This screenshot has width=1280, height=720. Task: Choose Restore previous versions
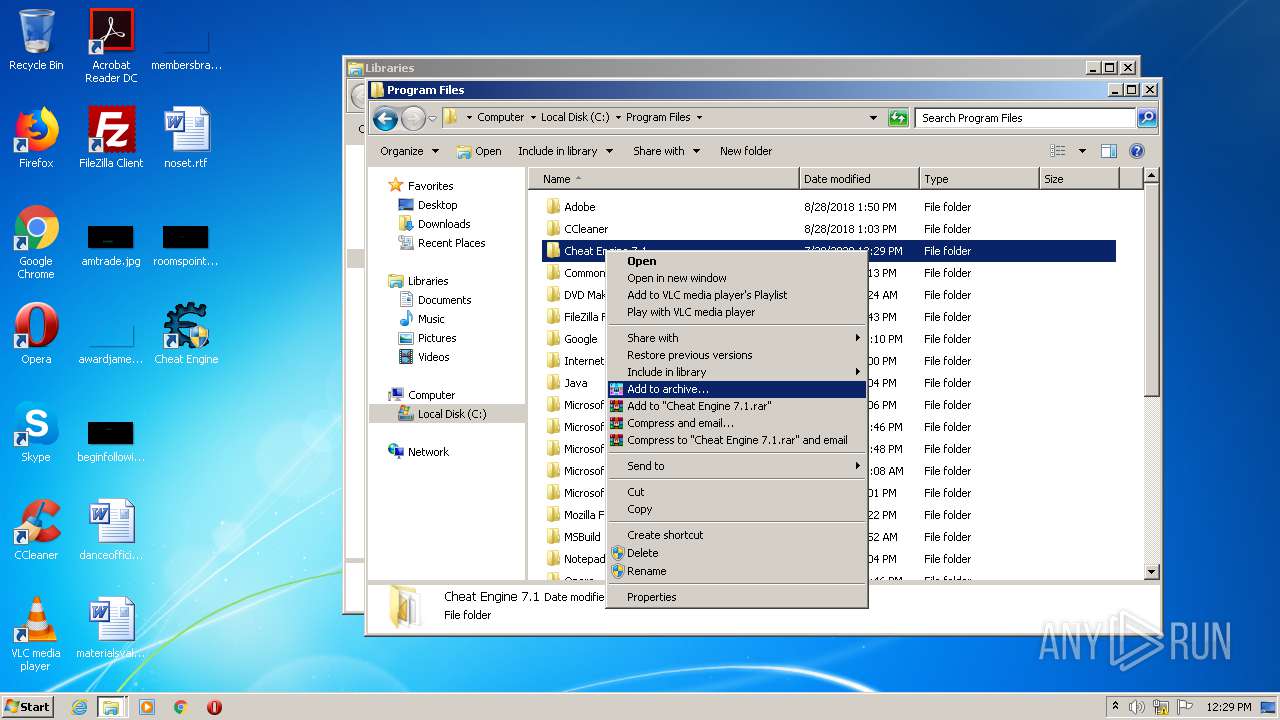tap(736, 355)
